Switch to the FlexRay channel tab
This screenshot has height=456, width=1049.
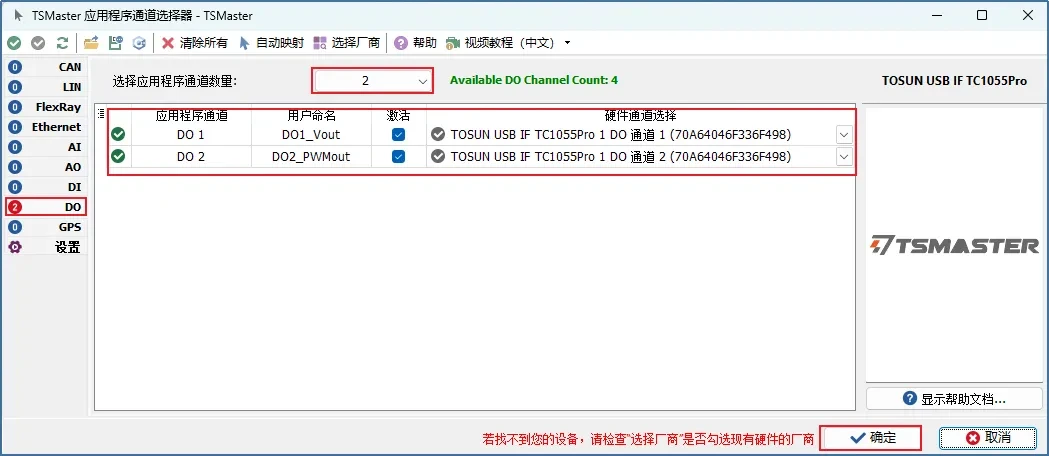pos(45,107)
